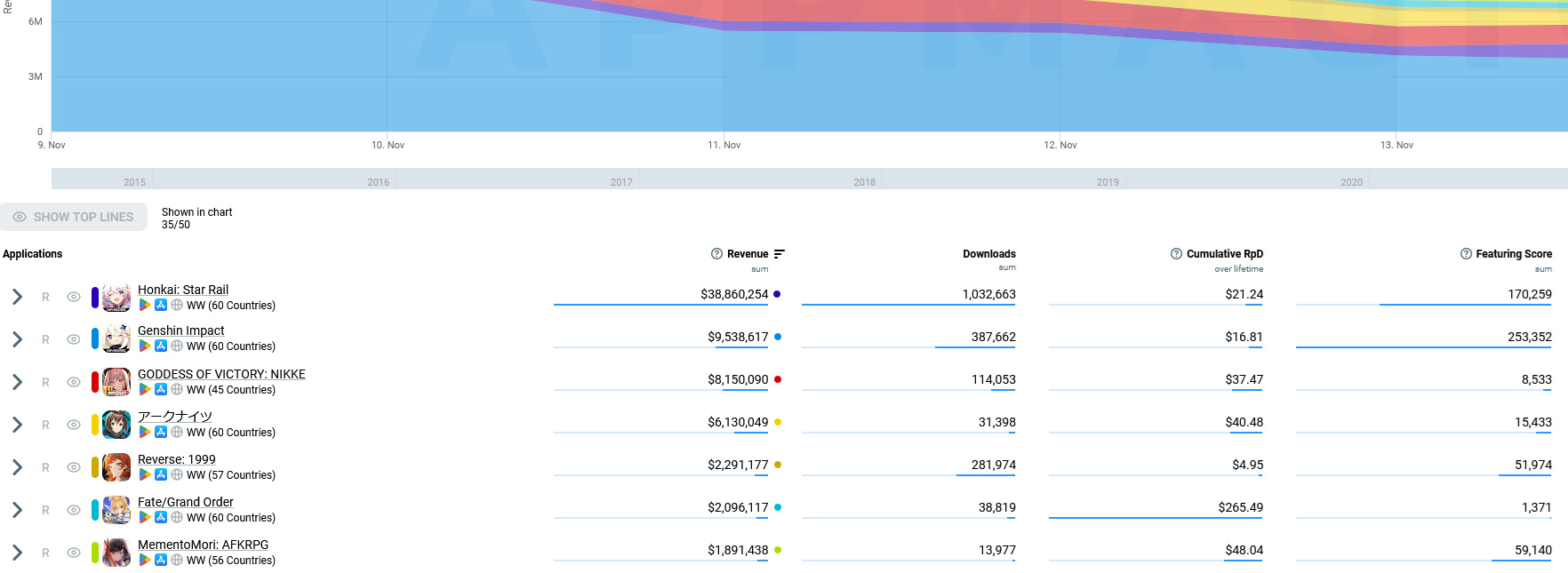Click the Fate/Grand Order app thumbnail
Screen dimensions: 1568x573
coord(116,510)
